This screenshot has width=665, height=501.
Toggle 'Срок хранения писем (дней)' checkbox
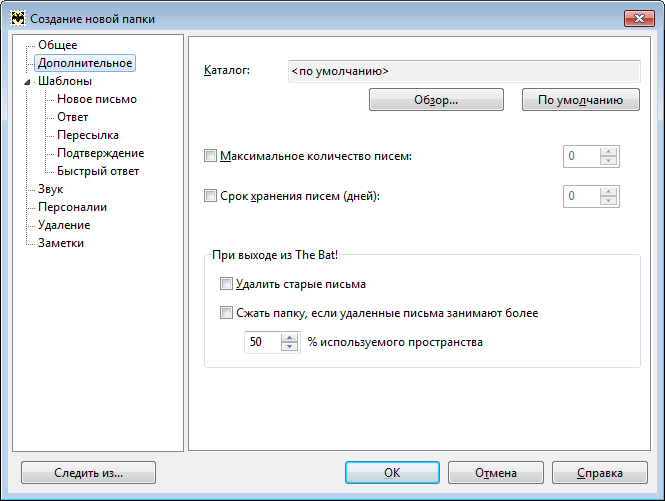(210, 196)
